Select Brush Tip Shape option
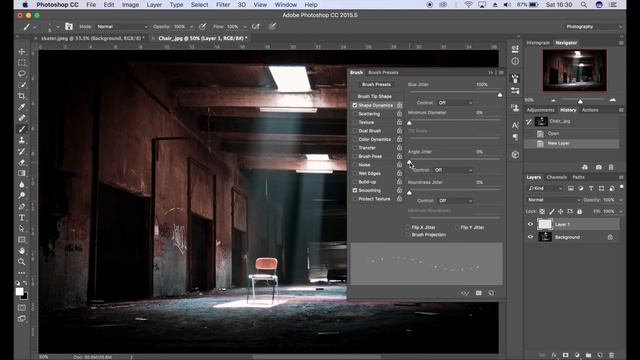Screen dimensions: 640x360 [x=374, y=97]
